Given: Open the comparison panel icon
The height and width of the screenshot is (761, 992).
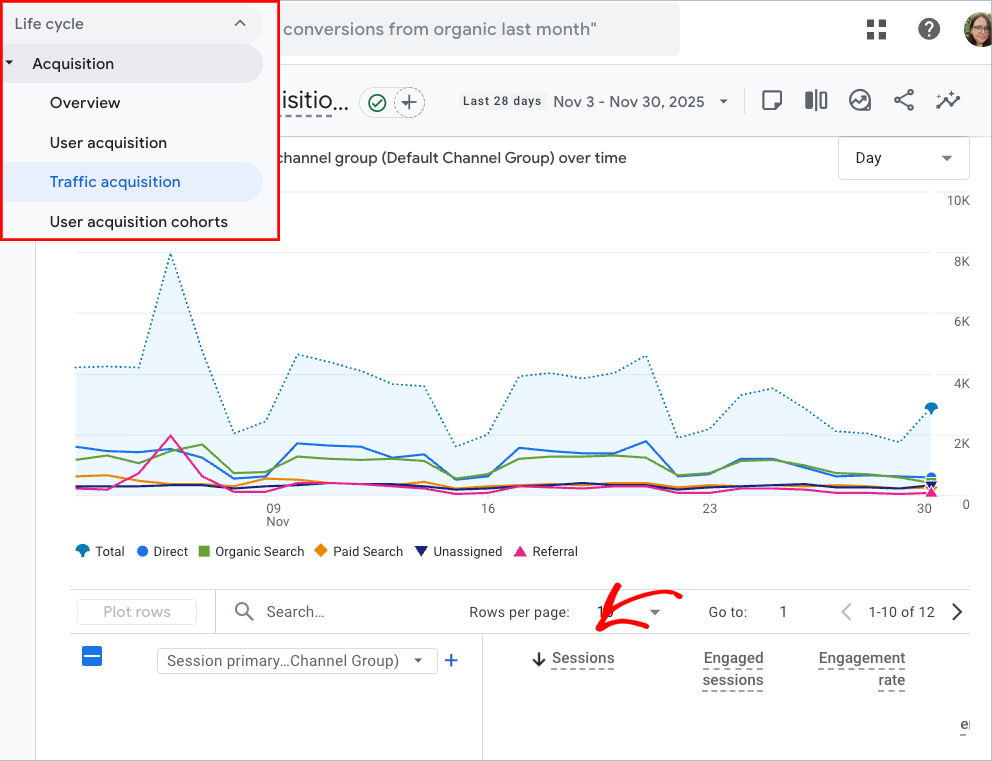Looking at the screenshot, I should [815, 100].
